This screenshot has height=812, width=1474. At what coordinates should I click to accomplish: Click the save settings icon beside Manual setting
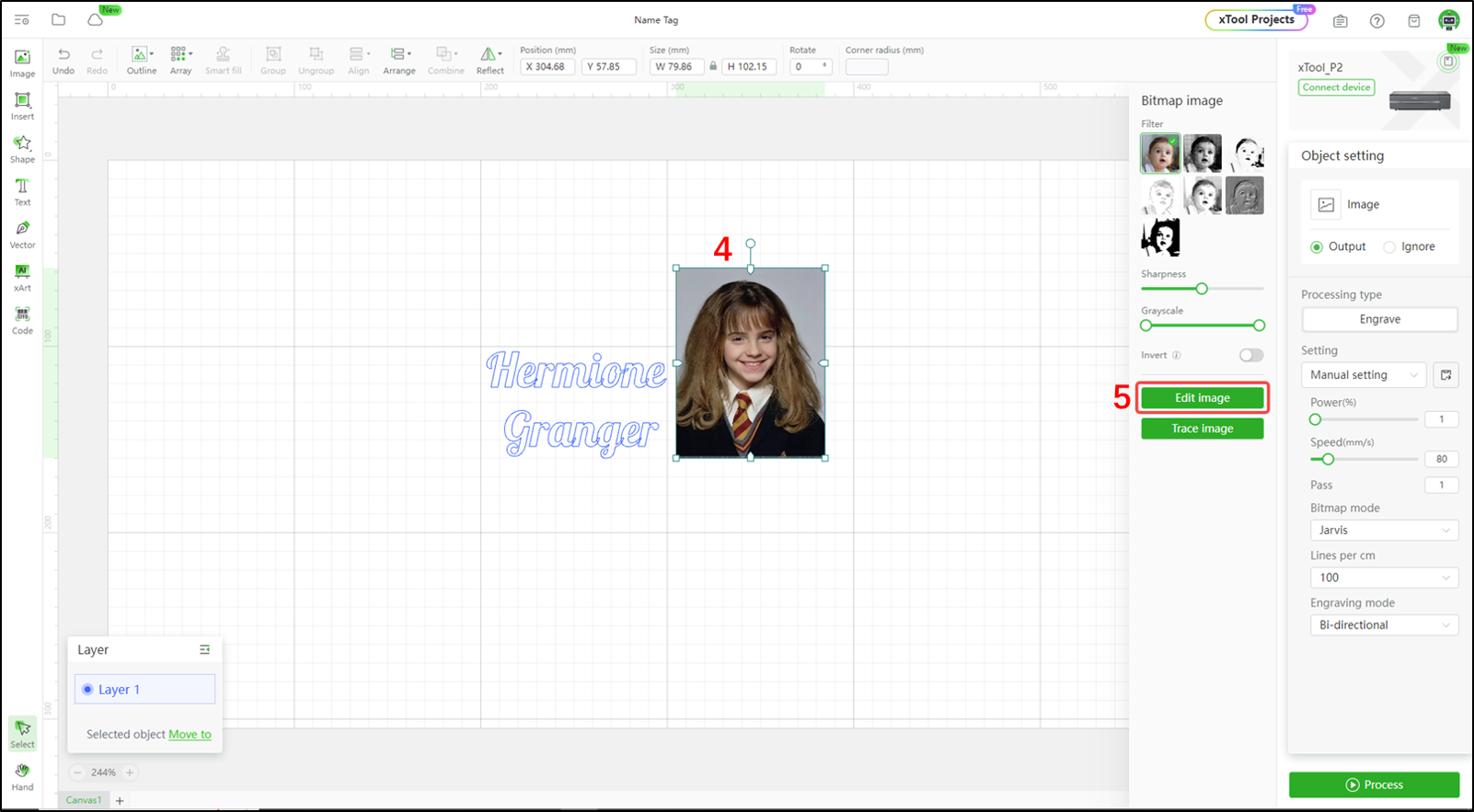pos(1445,375)
